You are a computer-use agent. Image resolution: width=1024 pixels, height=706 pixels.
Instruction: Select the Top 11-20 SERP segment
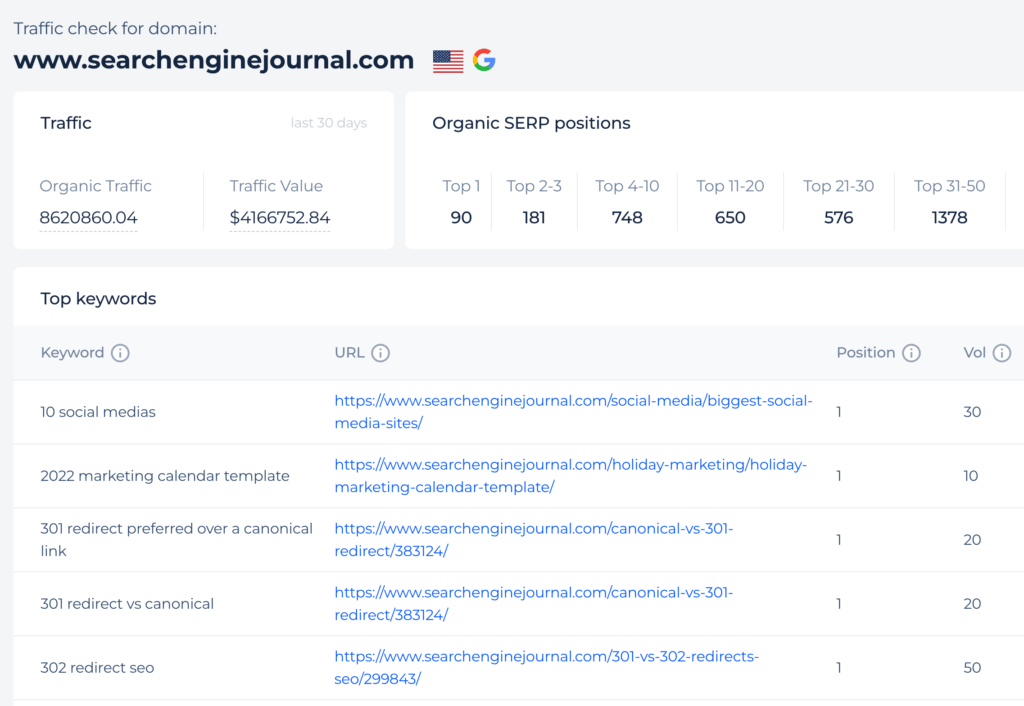tap(730, 202)
